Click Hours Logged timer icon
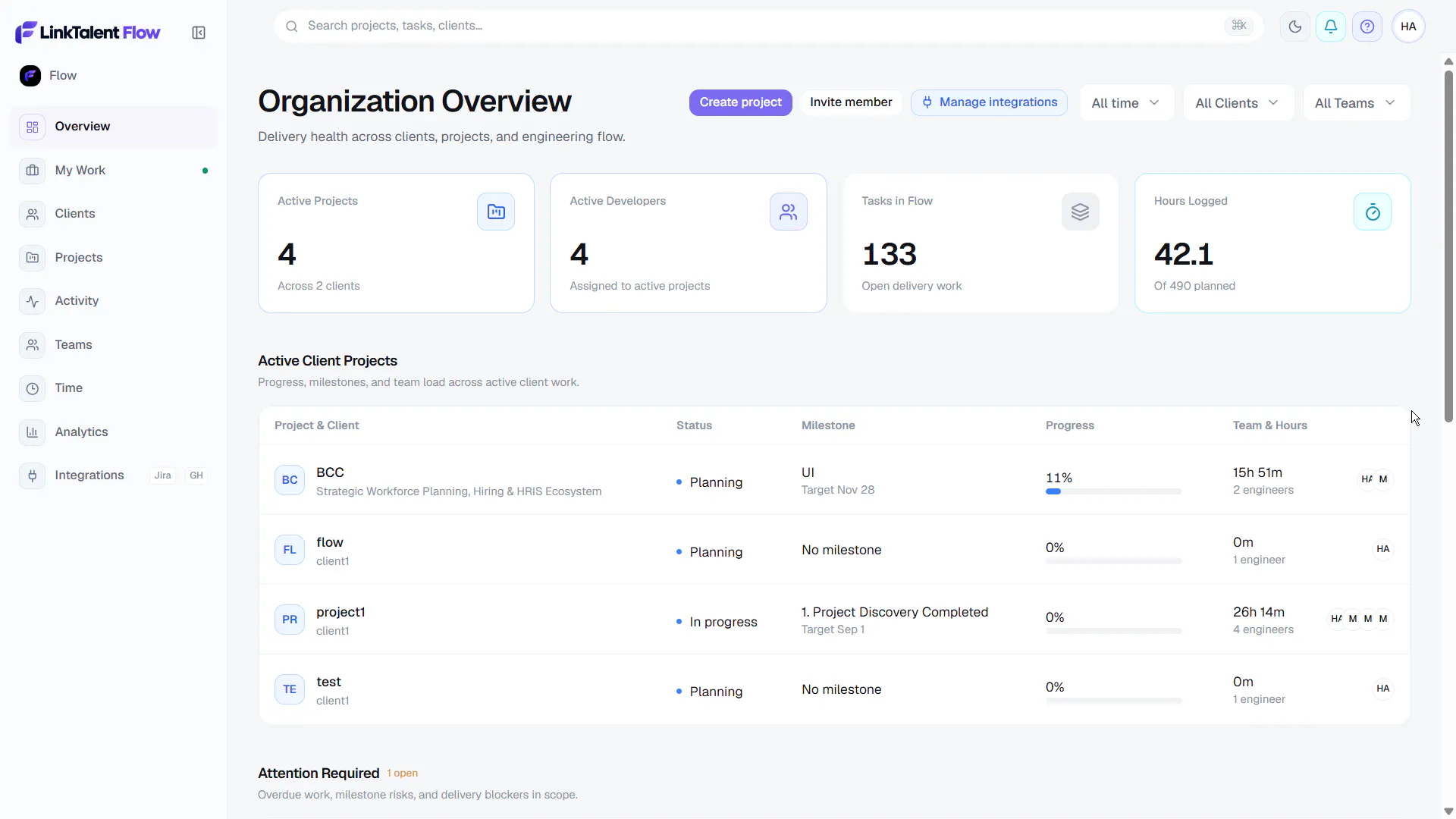1456x819 pixels. tap(1373, 212)
